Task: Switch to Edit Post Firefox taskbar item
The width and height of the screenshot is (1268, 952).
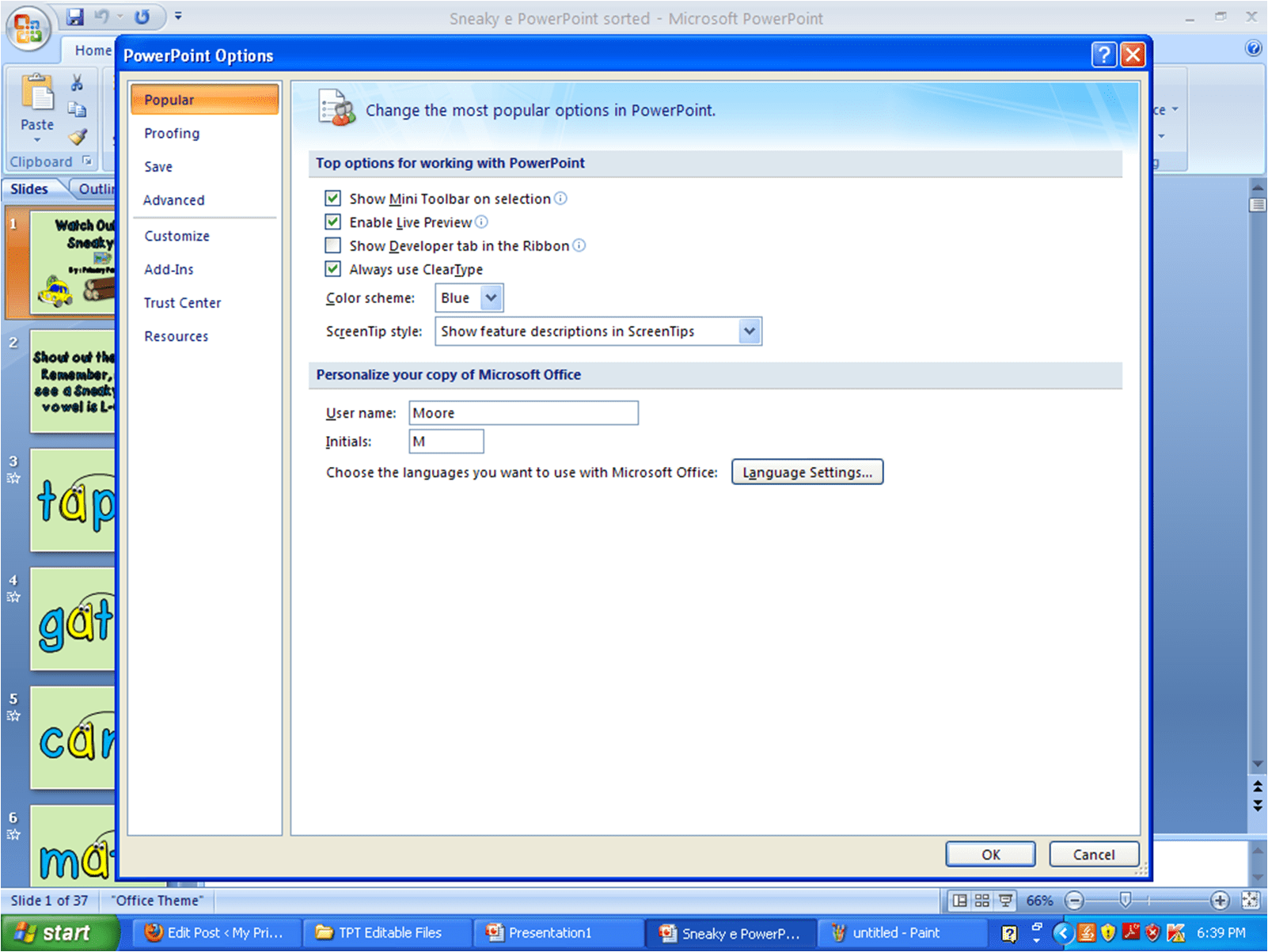Action: coord(214,933)
